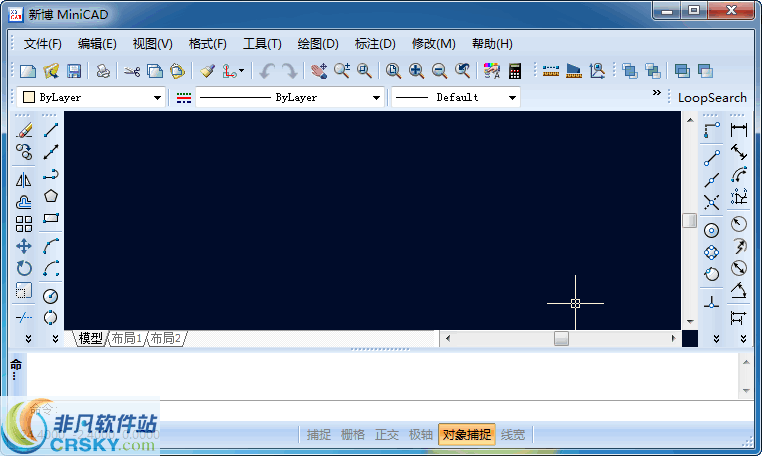Expand more tools under the modify toolbar
Image resolution: width=762 pixels, height=456 pixels.
click(28, 338)
